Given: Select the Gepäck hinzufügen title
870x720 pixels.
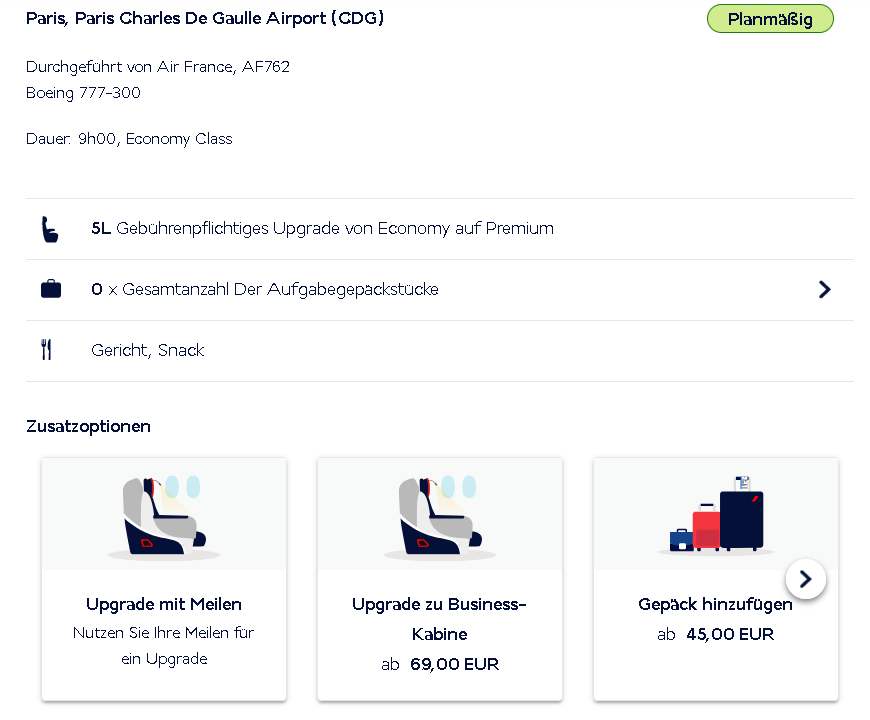Looking at the screenshot, I should (x=715, y=604).
